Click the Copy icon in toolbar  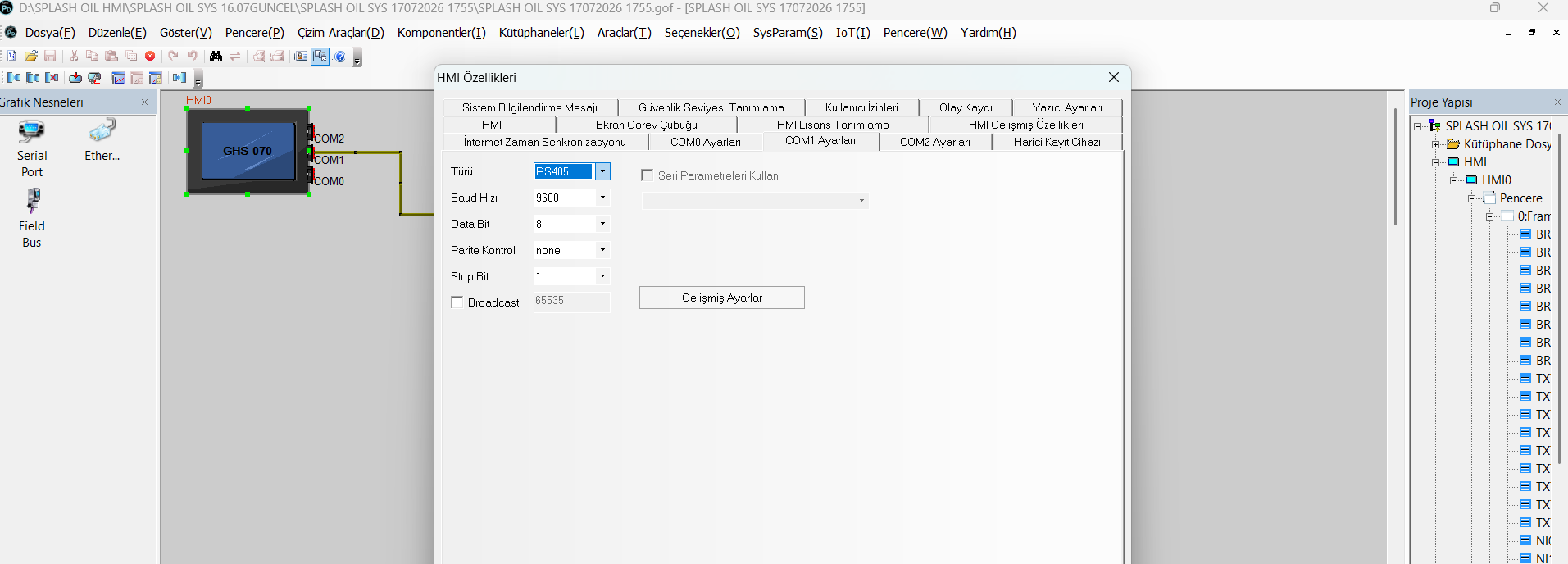pos(92,56)
